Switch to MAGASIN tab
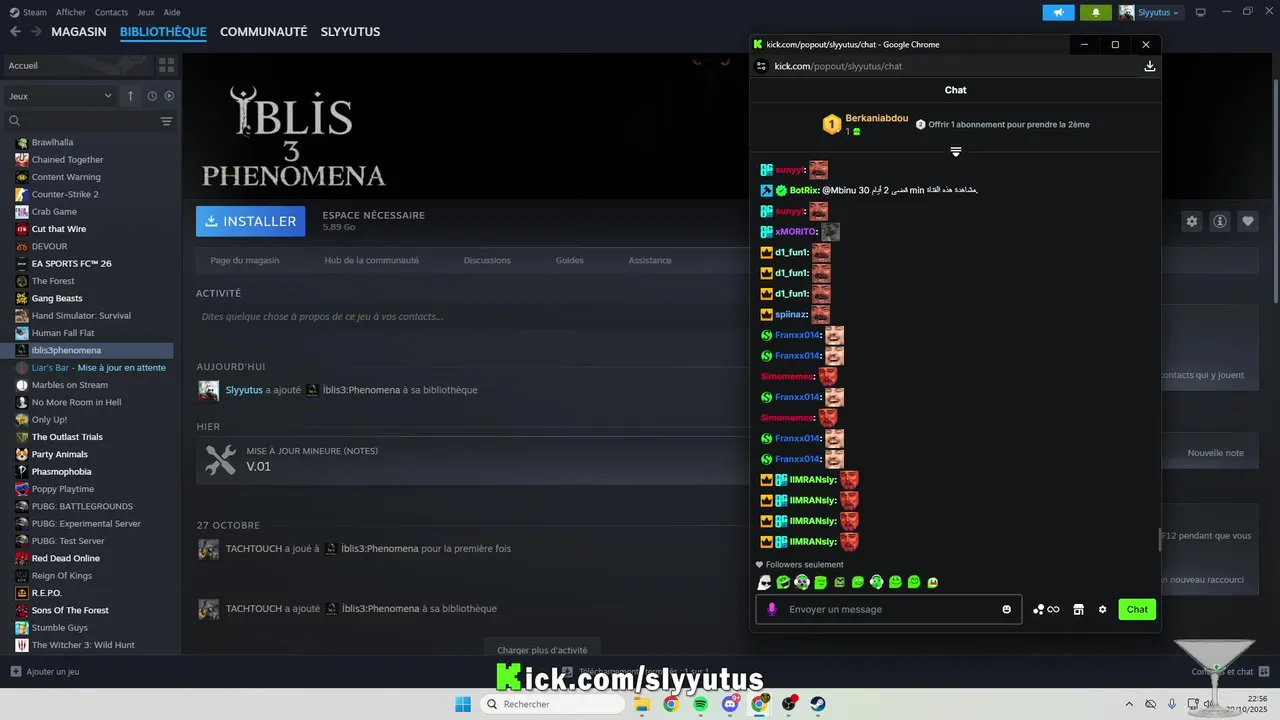The height and width of the screenshot is (720, 1280). point(79,32)
